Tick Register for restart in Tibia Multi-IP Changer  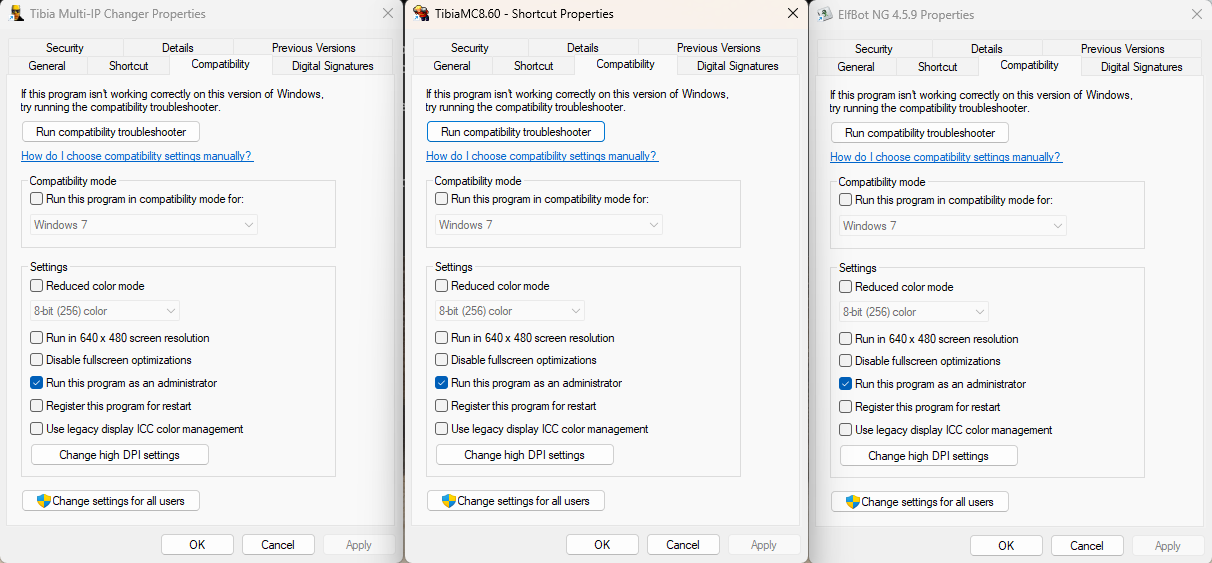tap(37, 406)
